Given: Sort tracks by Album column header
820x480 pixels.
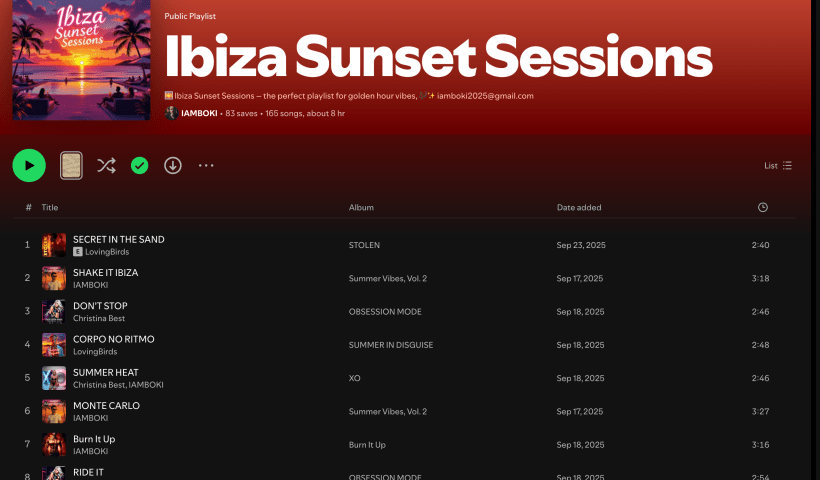Looking at the screenshot, I should point(361,208).
